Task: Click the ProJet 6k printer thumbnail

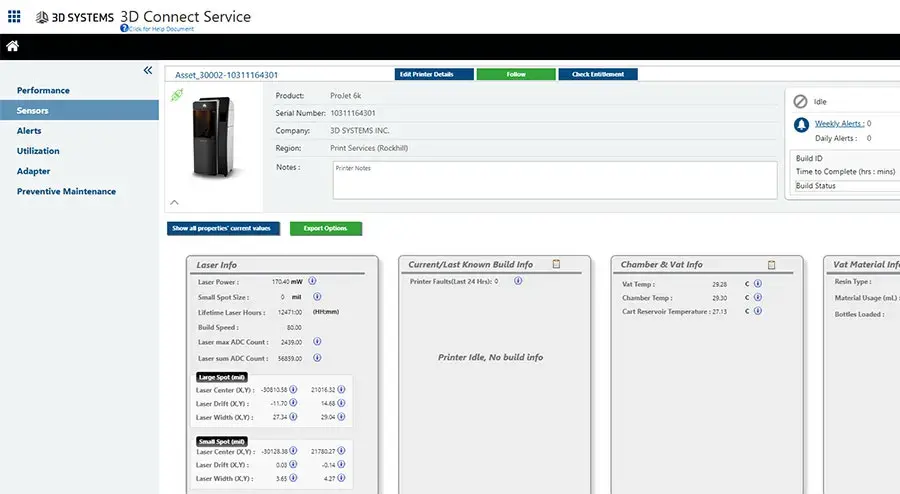Action: (214, 137)
